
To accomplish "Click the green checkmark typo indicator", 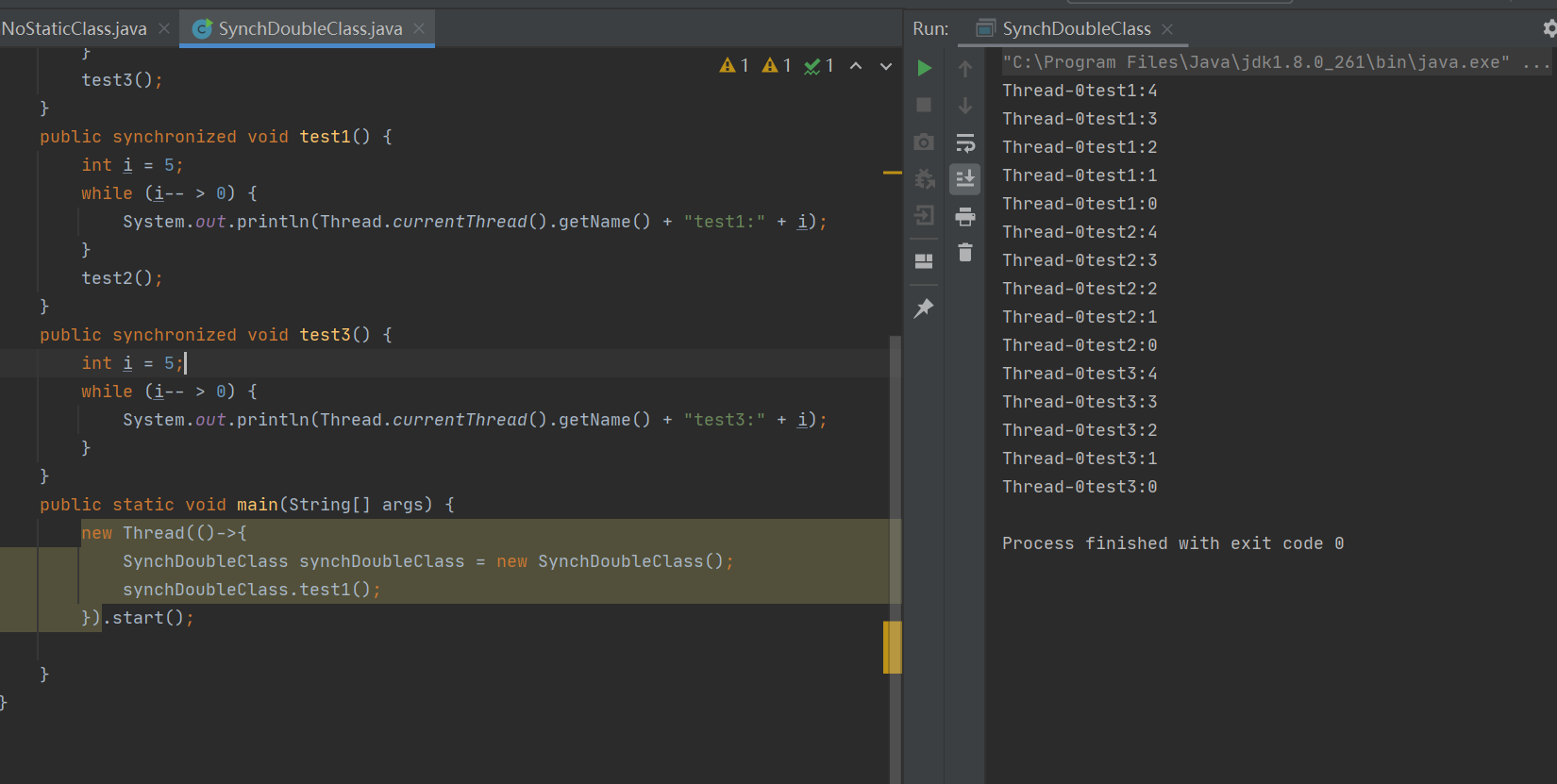I will pos(819,65).
